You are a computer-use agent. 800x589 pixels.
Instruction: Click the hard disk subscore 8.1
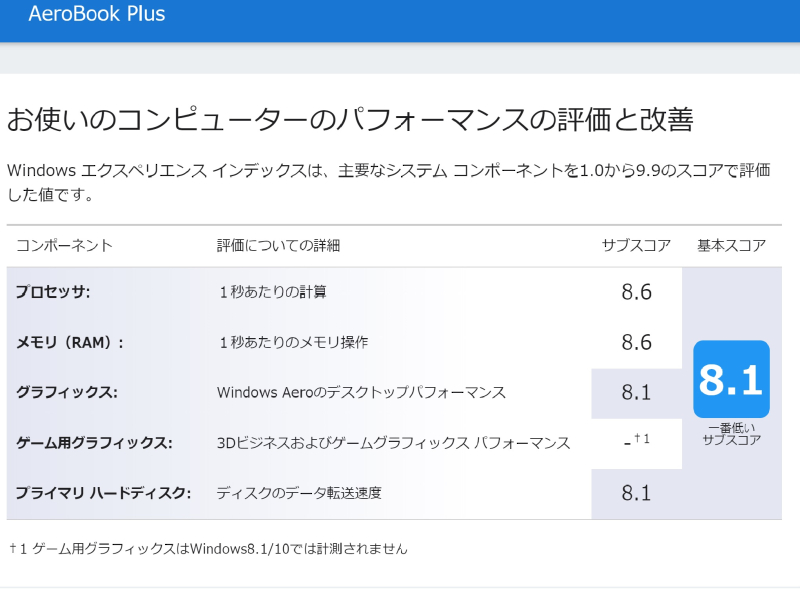[636, 493]
